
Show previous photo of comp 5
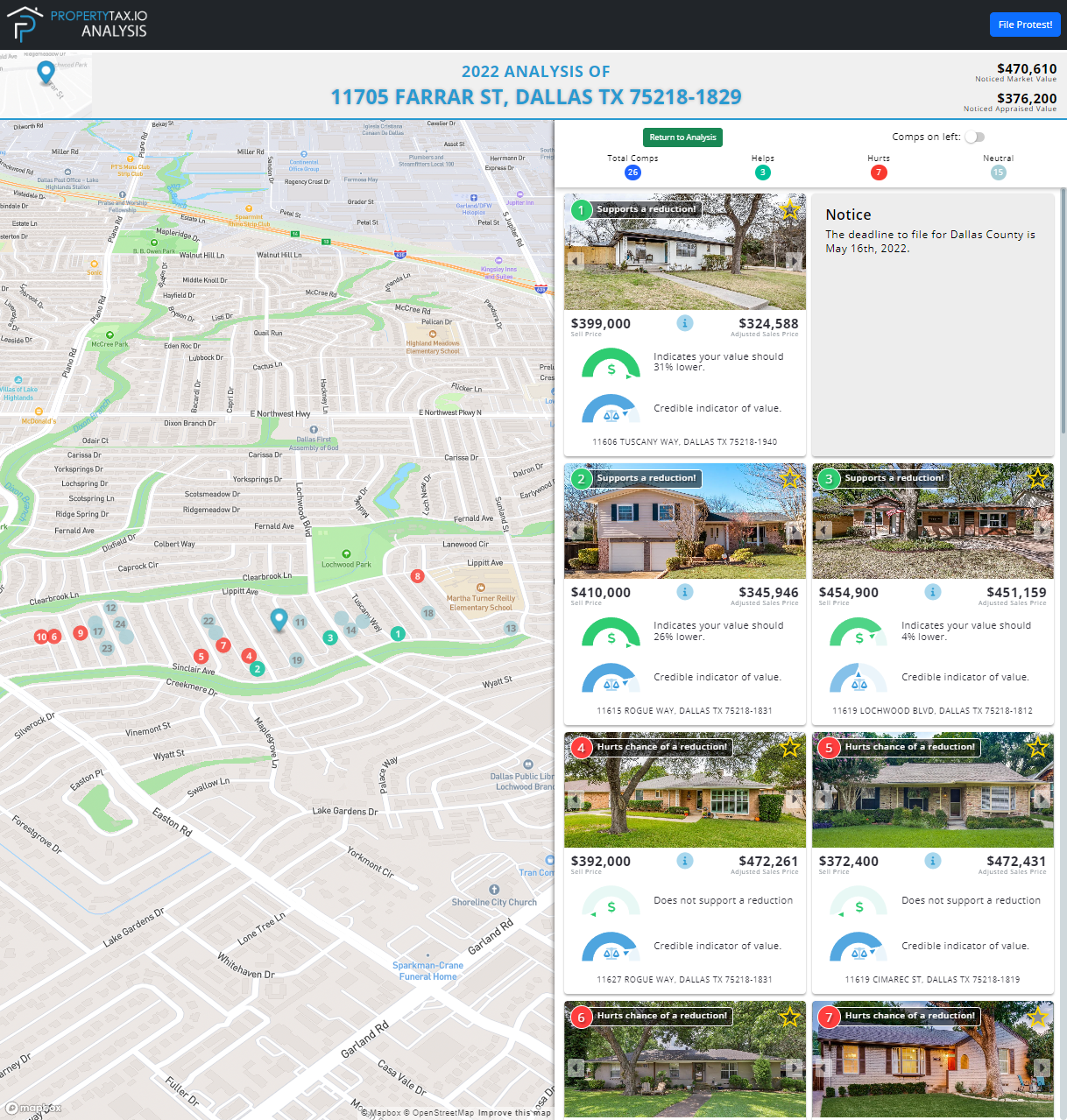[823, 799]
